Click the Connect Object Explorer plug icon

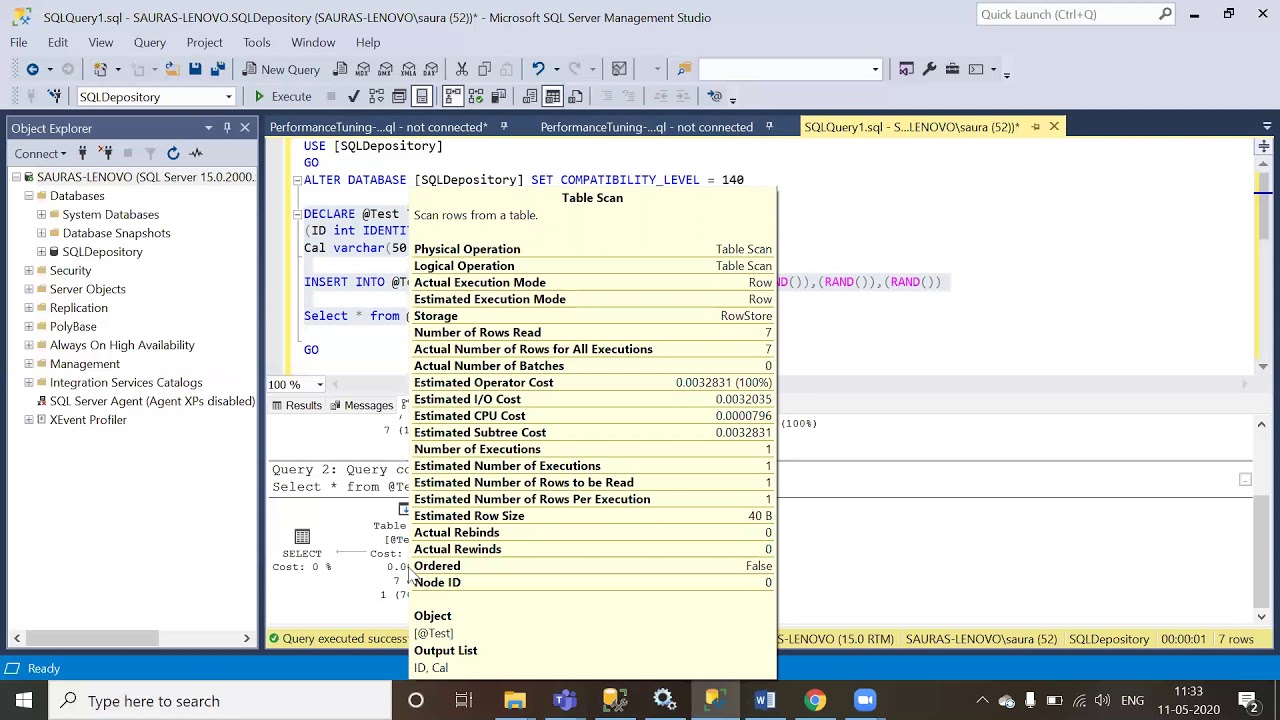[x=82, y=153]
